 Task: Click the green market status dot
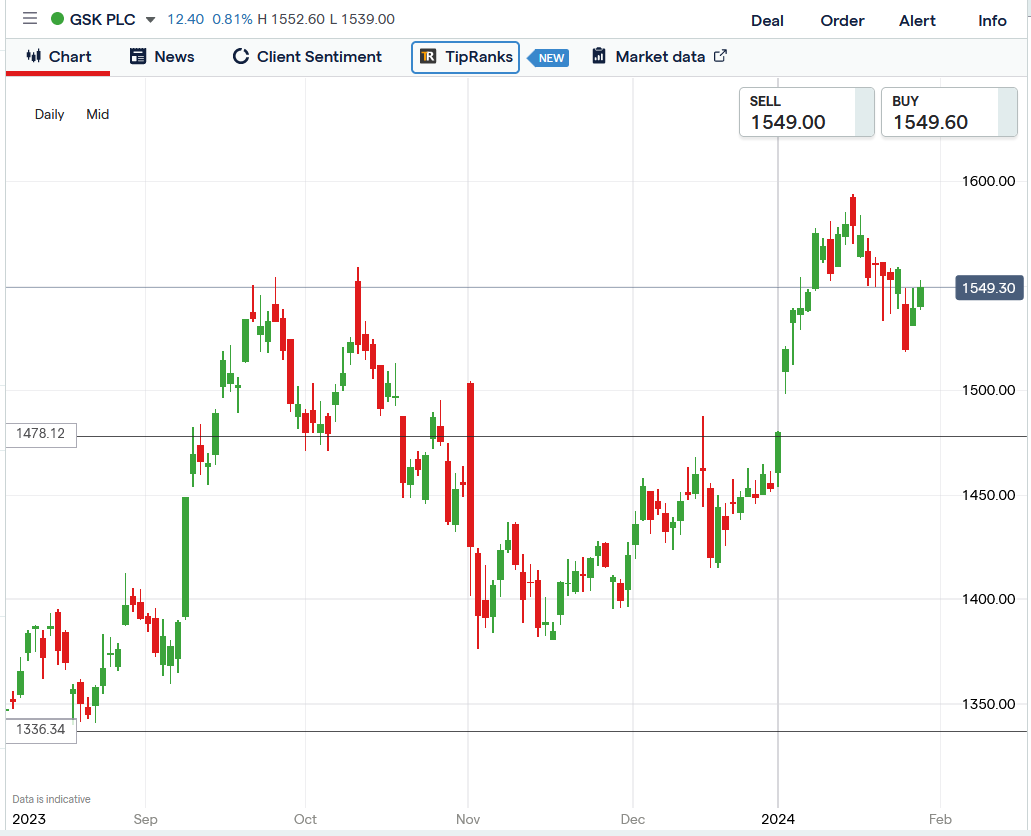coord(57,19)
